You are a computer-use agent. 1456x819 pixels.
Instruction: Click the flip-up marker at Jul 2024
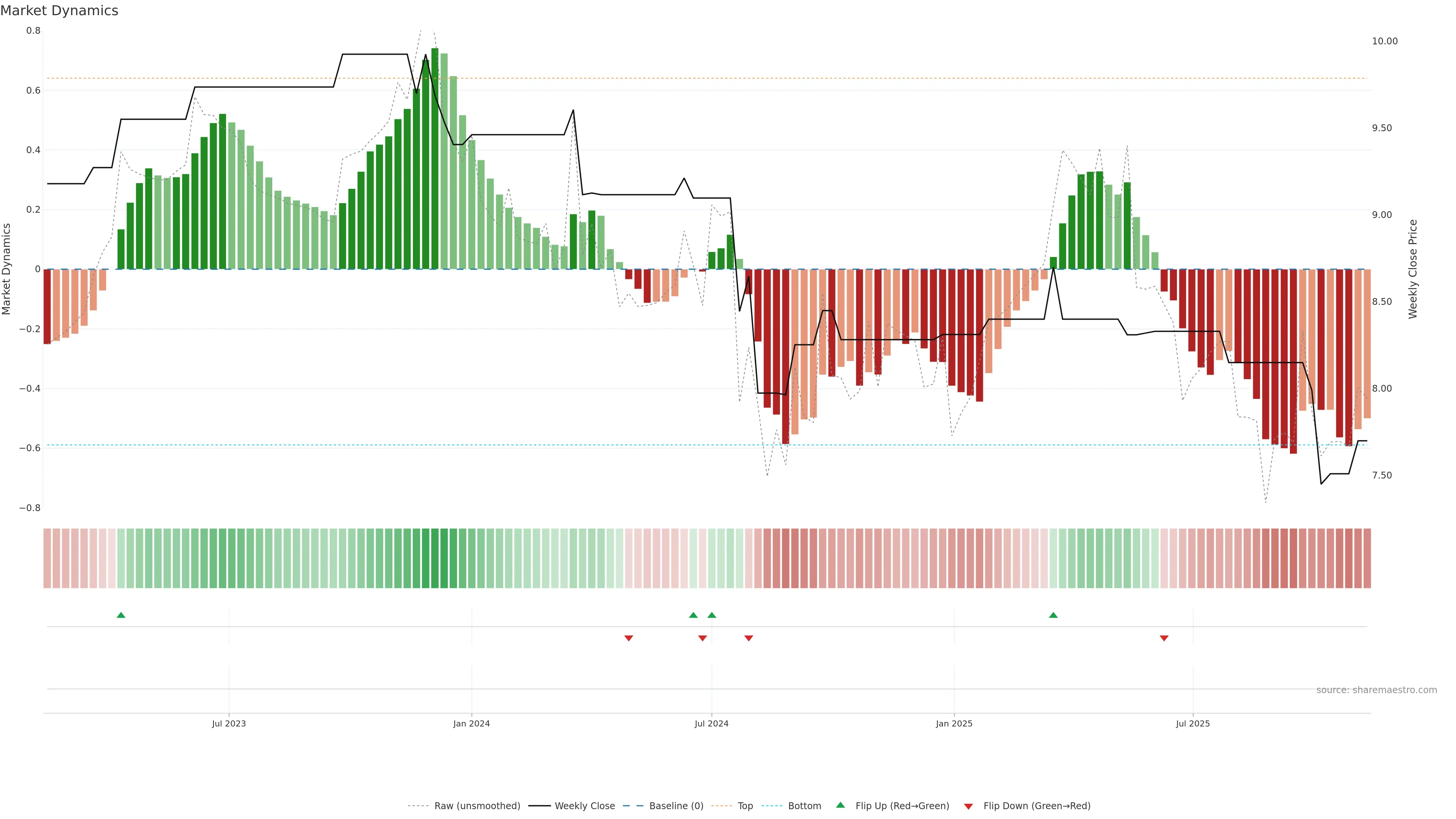(x=712, y=615)
